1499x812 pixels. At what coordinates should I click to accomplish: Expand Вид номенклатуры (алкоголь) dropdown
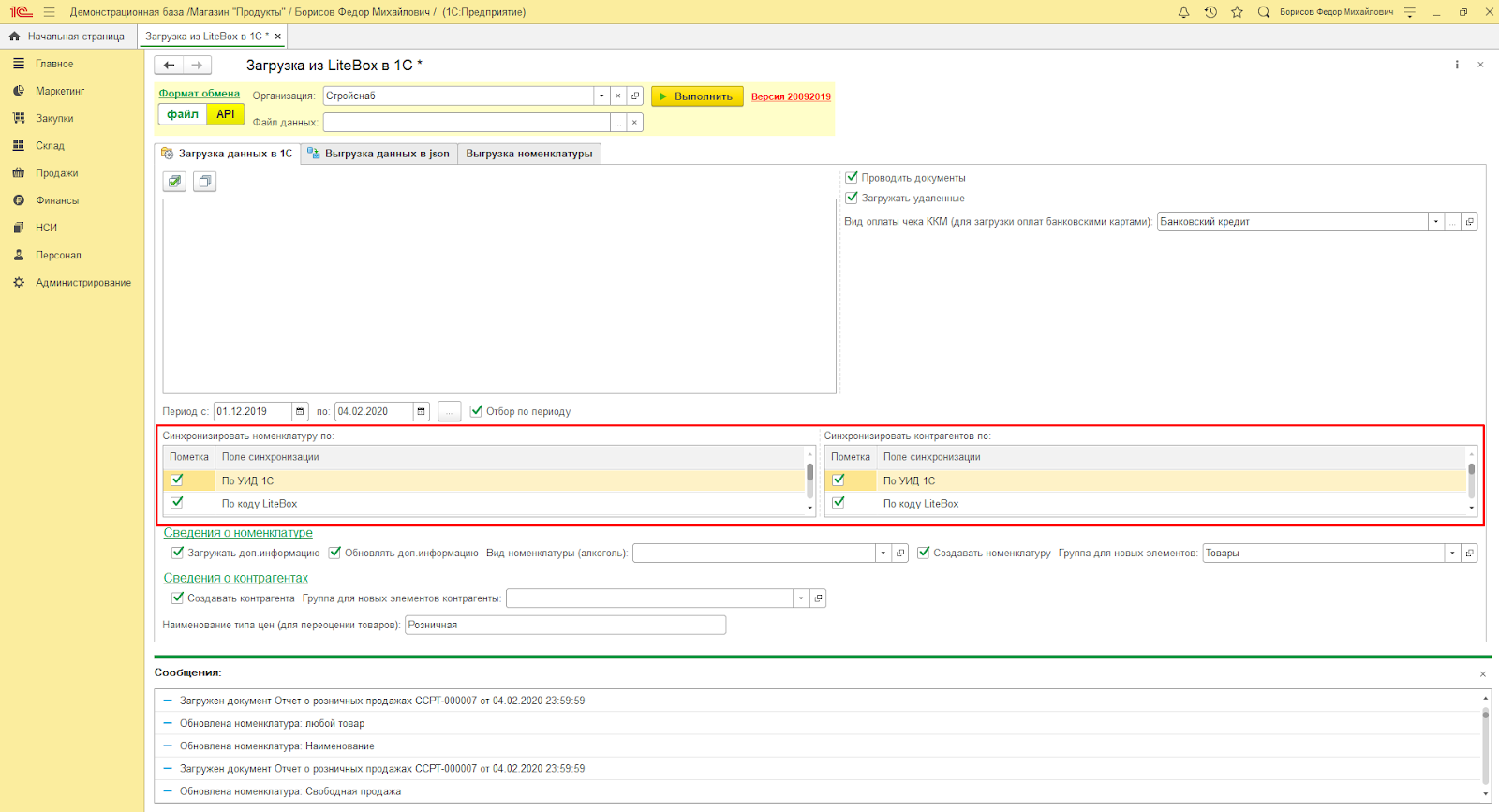pos(883,553)
